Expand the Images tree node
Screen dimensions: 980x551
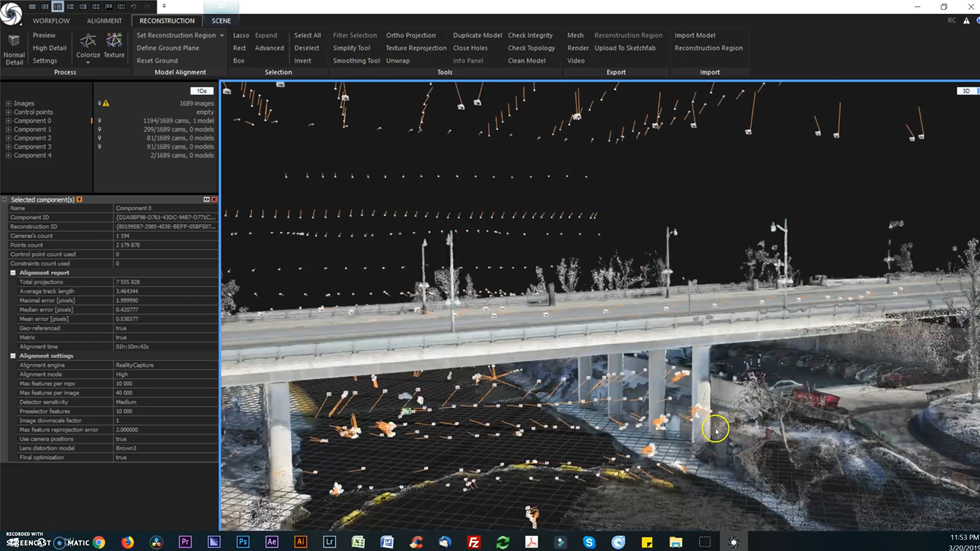(8, 103)
